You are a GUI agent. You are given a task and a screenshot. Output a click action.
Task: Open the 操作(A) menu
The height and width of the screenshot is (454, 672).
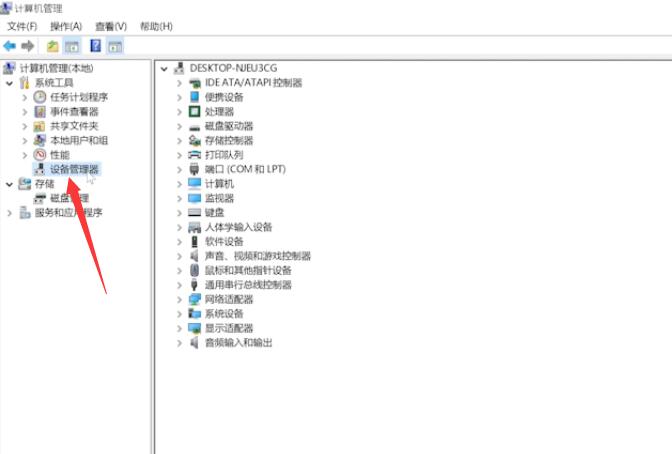(x=66, y=27)
